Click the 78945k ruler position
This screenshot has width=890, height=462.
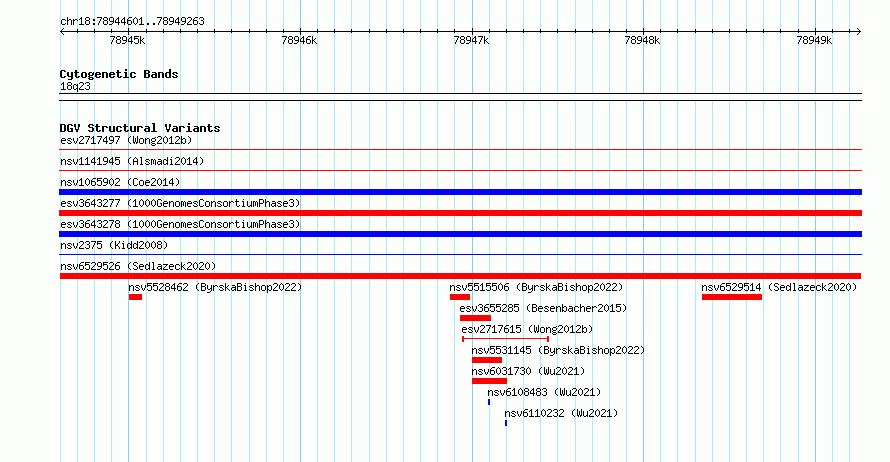[x=127, y=40]
